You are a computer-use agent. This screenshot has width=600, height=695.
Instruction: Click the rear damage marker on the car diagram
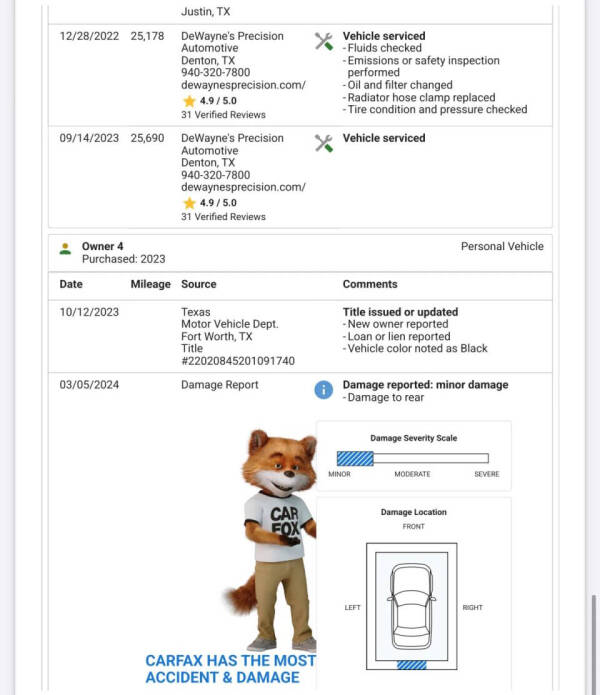pyautogui.click(x=411, y=664)
